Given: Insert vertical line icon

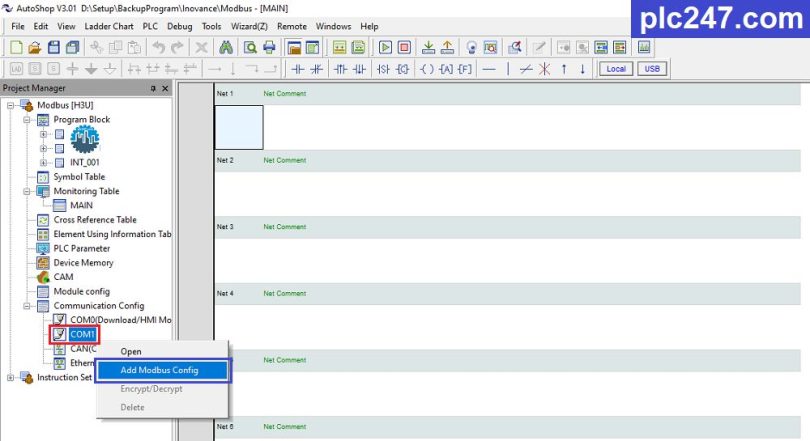Looking at the screenshot, I should tap(508, 69).
